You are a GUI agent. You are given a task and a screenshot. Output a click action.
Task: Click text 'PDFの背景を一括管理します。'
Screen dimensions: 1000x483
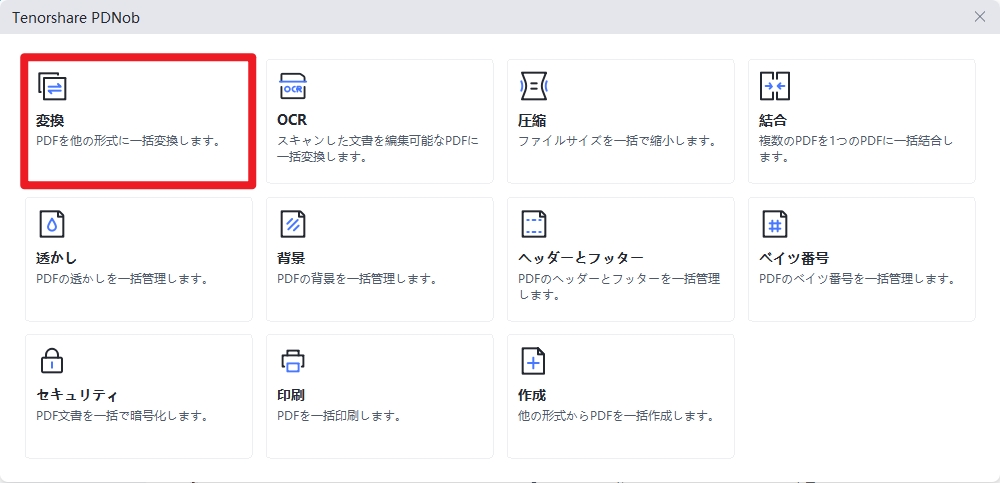coord(357,279)
